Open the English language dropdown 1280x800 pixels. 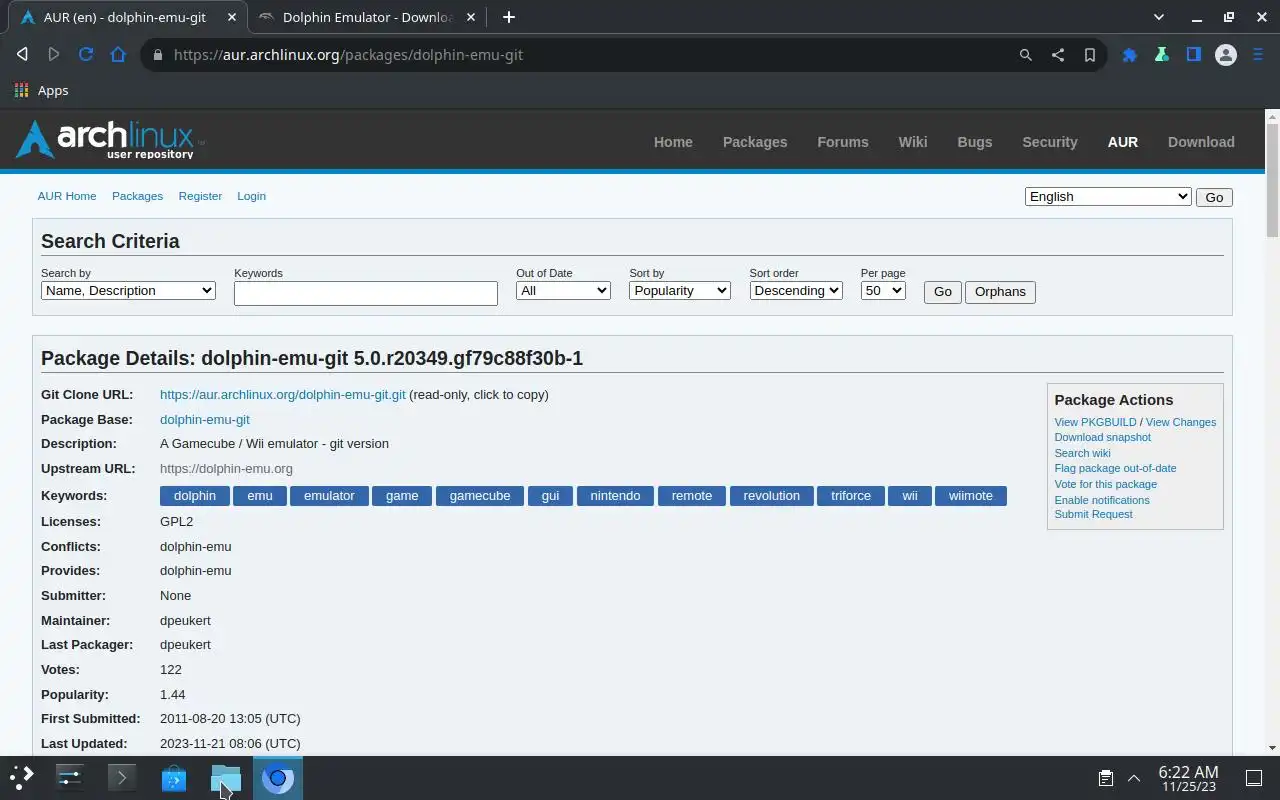tap(1108, 196)
